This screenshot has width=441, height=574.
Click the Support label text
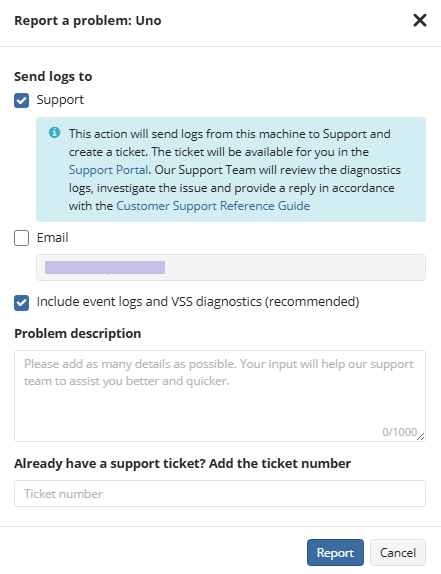60,100
